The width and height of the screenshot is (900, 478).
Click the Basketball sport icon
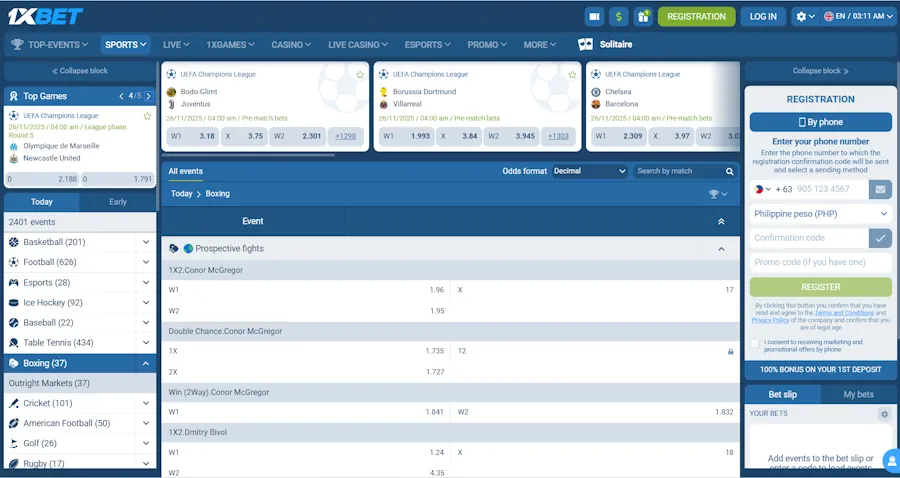pyautogui.click(x=14, y=242)
